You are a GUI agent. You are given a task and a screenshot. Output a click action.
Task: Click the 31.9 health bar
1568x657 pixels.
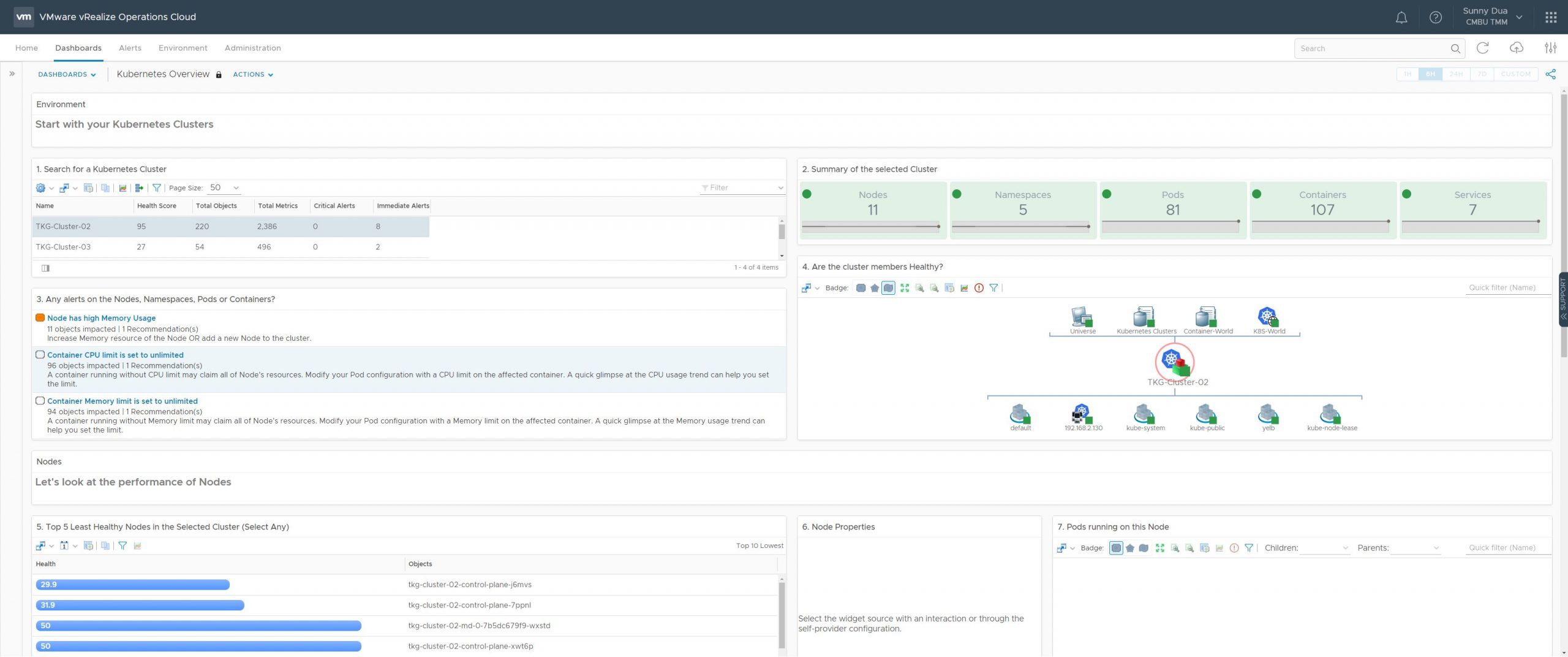140,605
